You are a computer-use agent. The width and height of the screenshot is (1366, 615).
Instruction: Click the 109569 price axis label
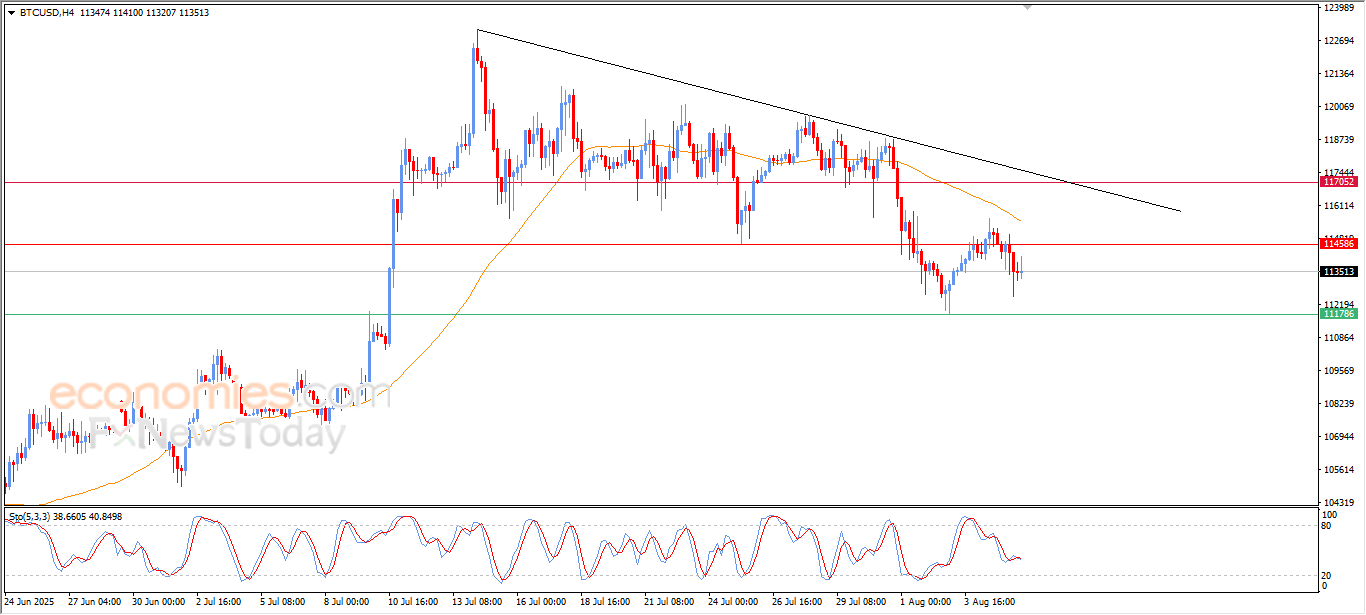(1338, 371)
